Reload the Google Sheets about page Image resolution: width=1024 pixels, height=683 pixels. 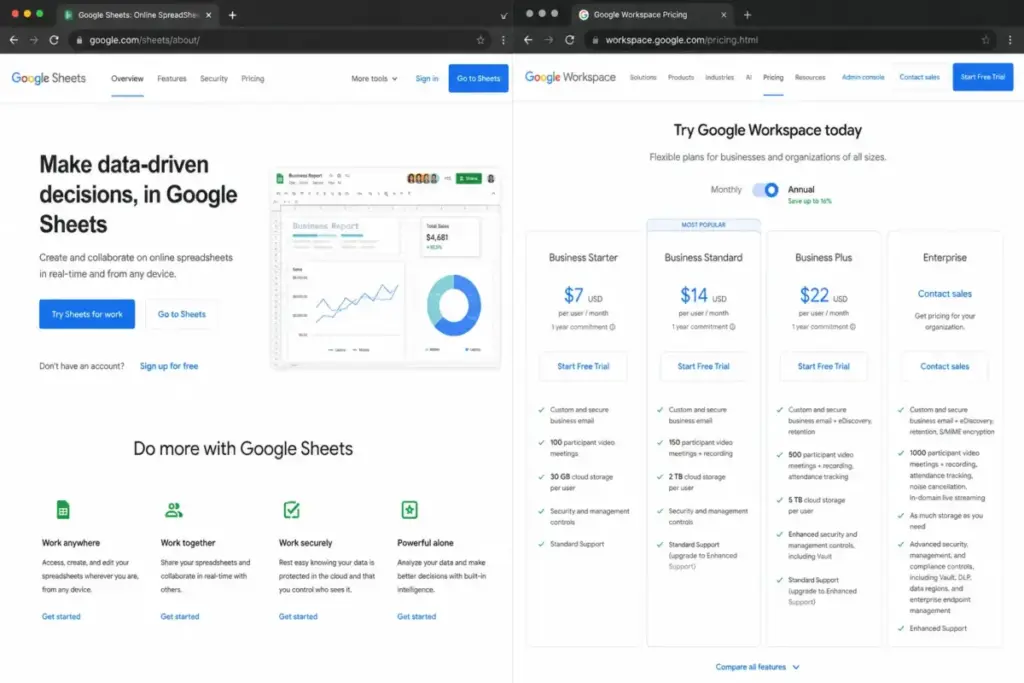(x=54, y=40)
